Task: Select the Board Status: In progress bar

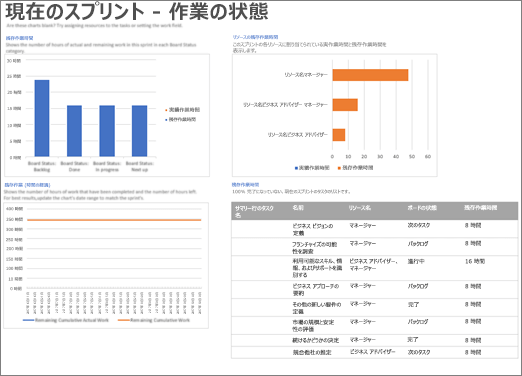Action: click(x=107, y=131)
